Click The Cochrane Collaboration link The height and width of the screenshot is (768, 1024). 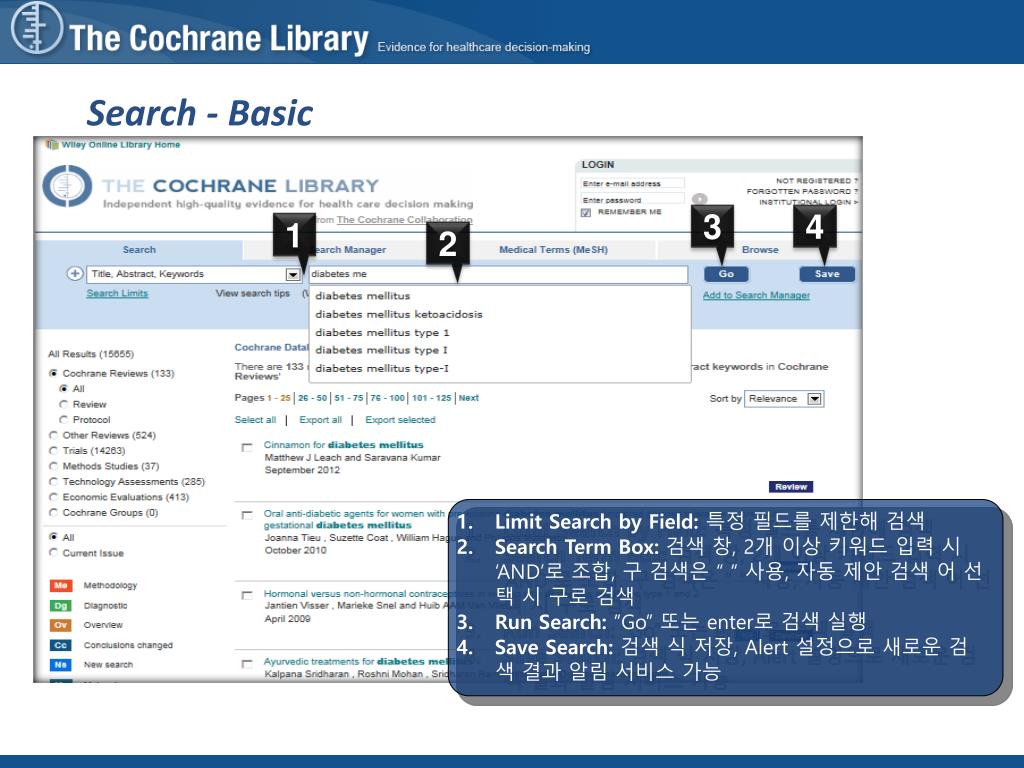[404, 219]
